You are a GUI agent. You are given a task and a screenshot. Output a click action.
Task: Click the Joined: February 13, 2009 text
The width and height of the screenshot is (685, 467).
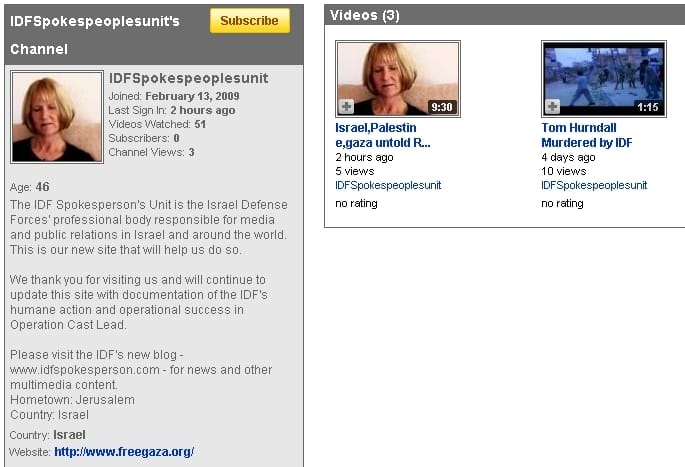point(174,96)
